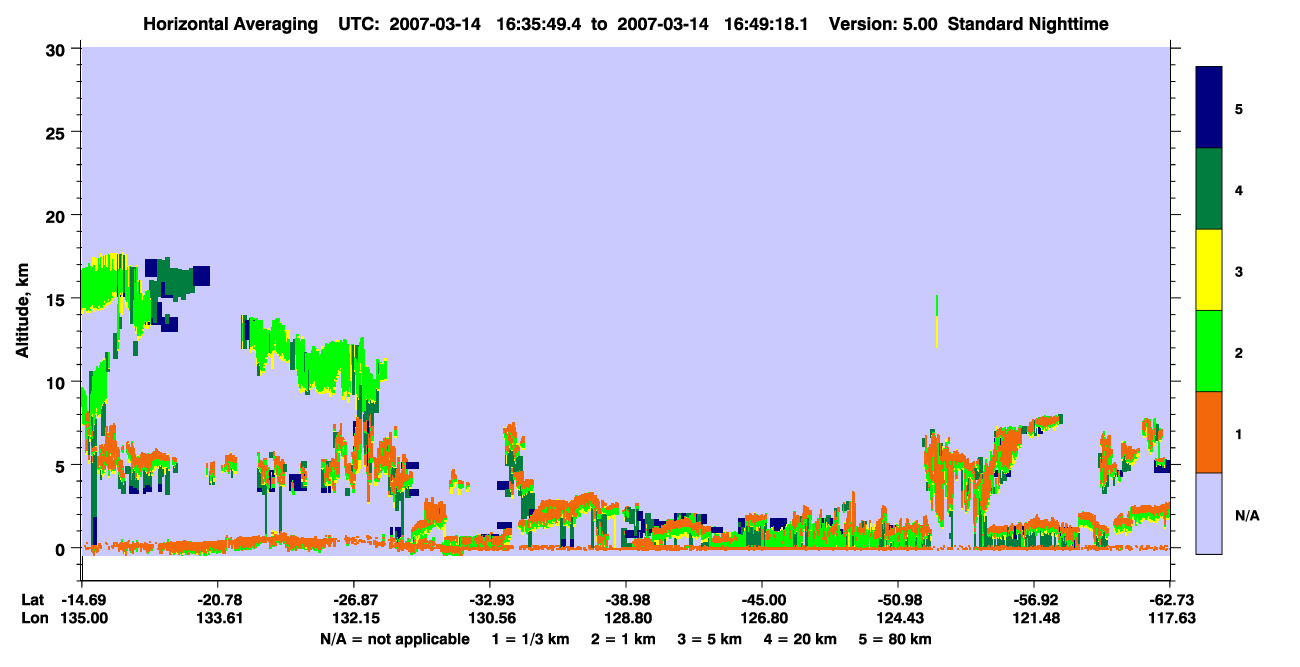Image resolution: width=1300 pixels, height=667 pixels.
Task: Click the y-axis tick label 15
Action: coord(57,299)
